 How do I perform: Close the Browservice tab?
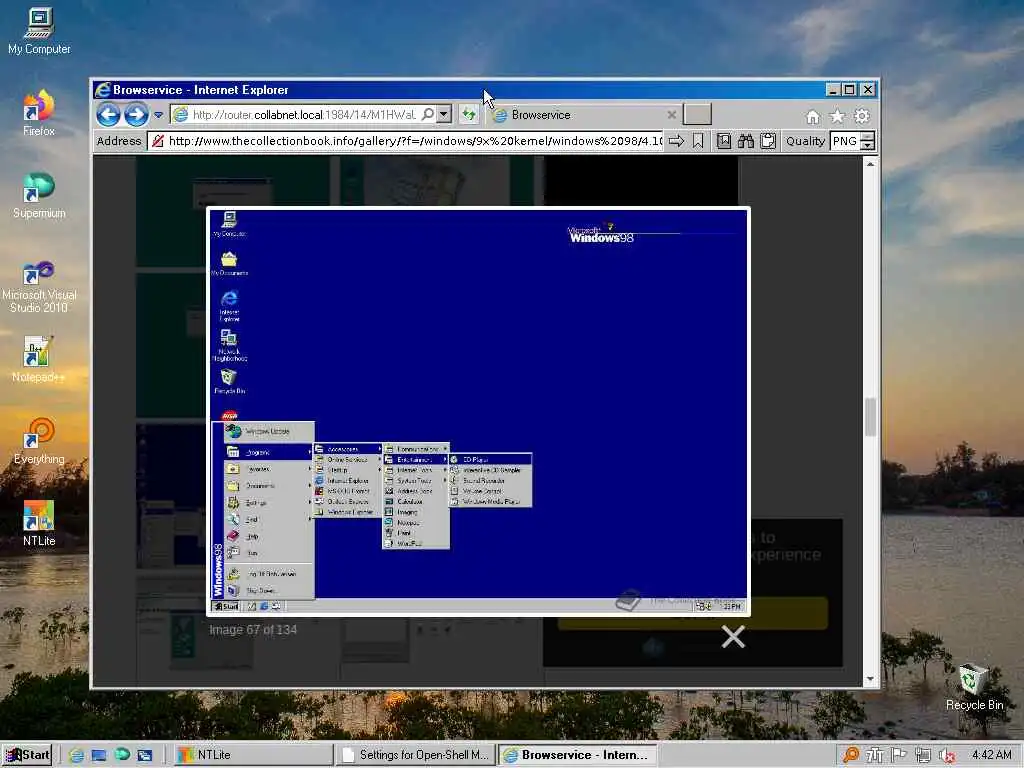671,115
